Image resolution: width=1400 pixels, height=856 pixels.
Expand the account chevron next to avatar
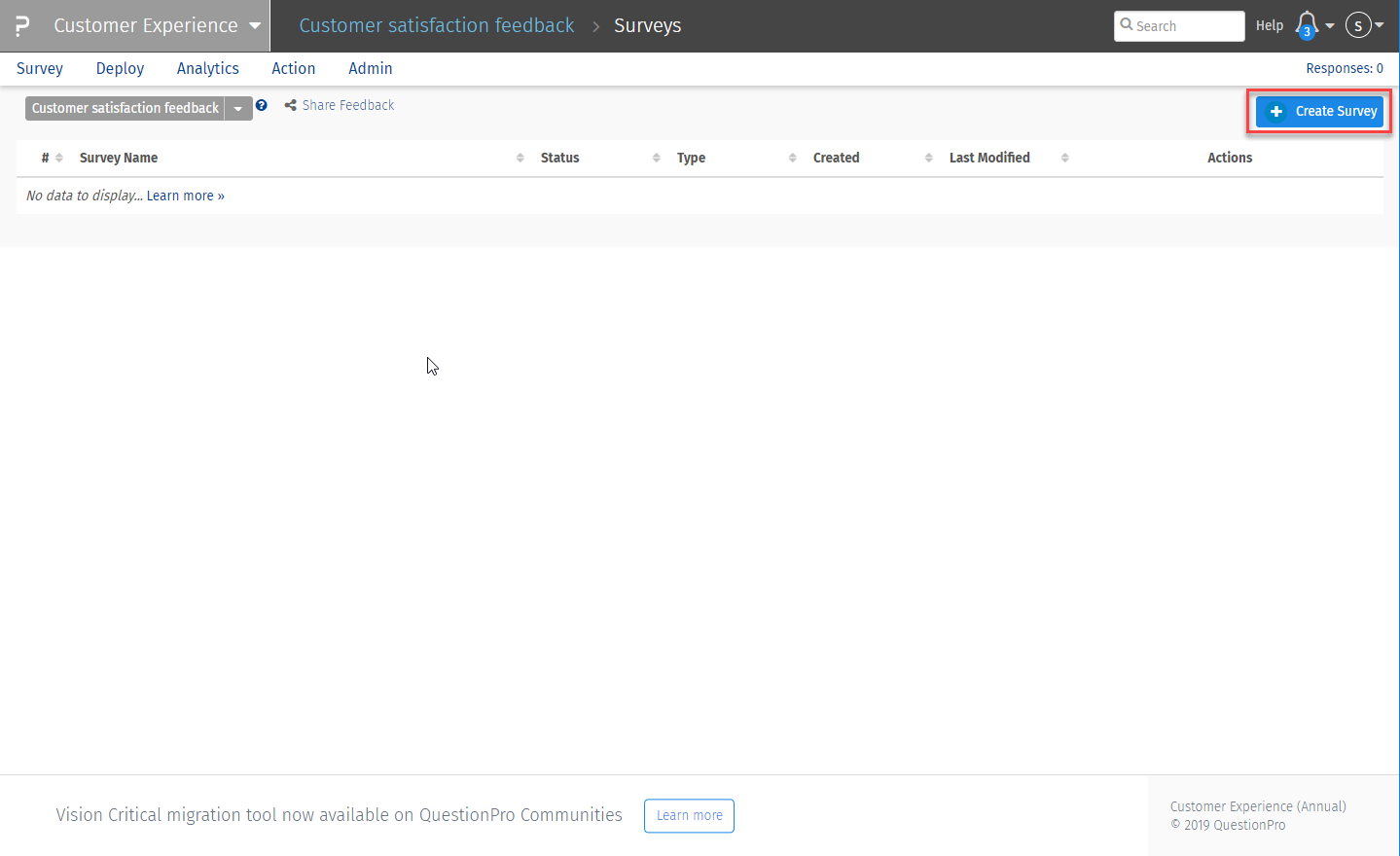click(1379, 25)
